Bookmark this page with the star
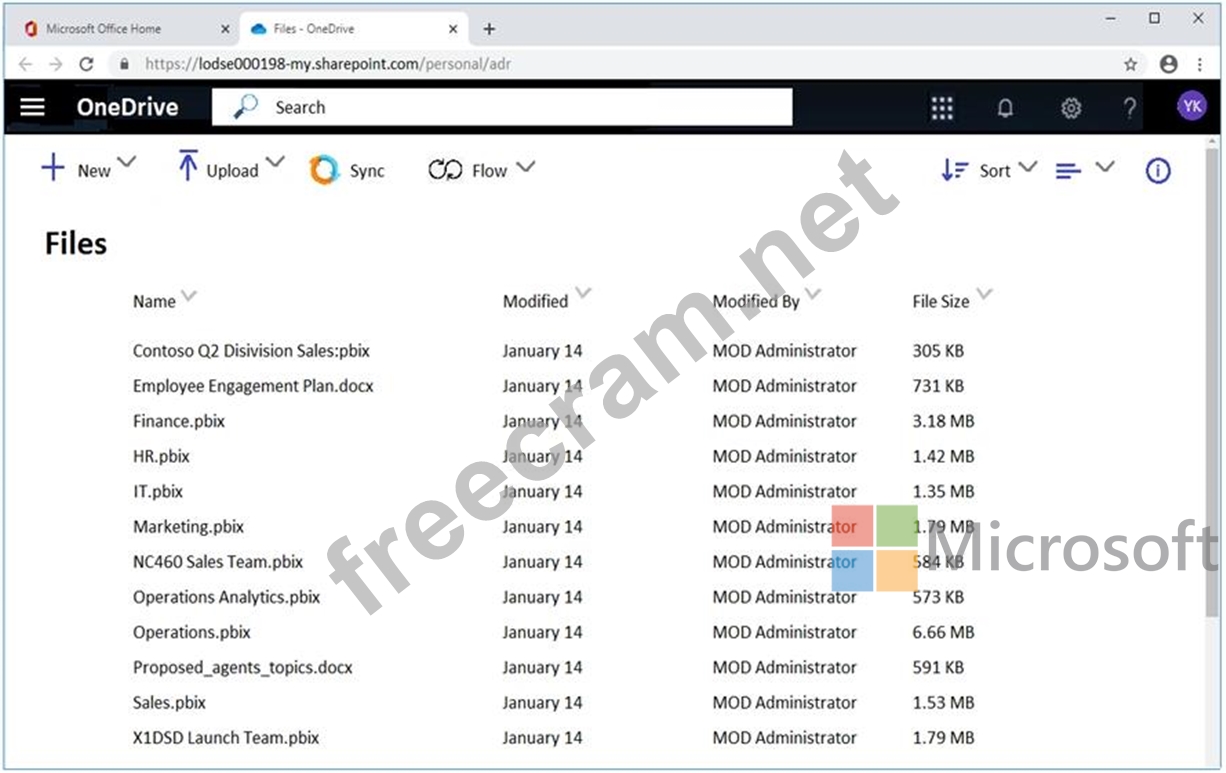Viewport: 1226px width, 773px height. tap(1131, 64)
